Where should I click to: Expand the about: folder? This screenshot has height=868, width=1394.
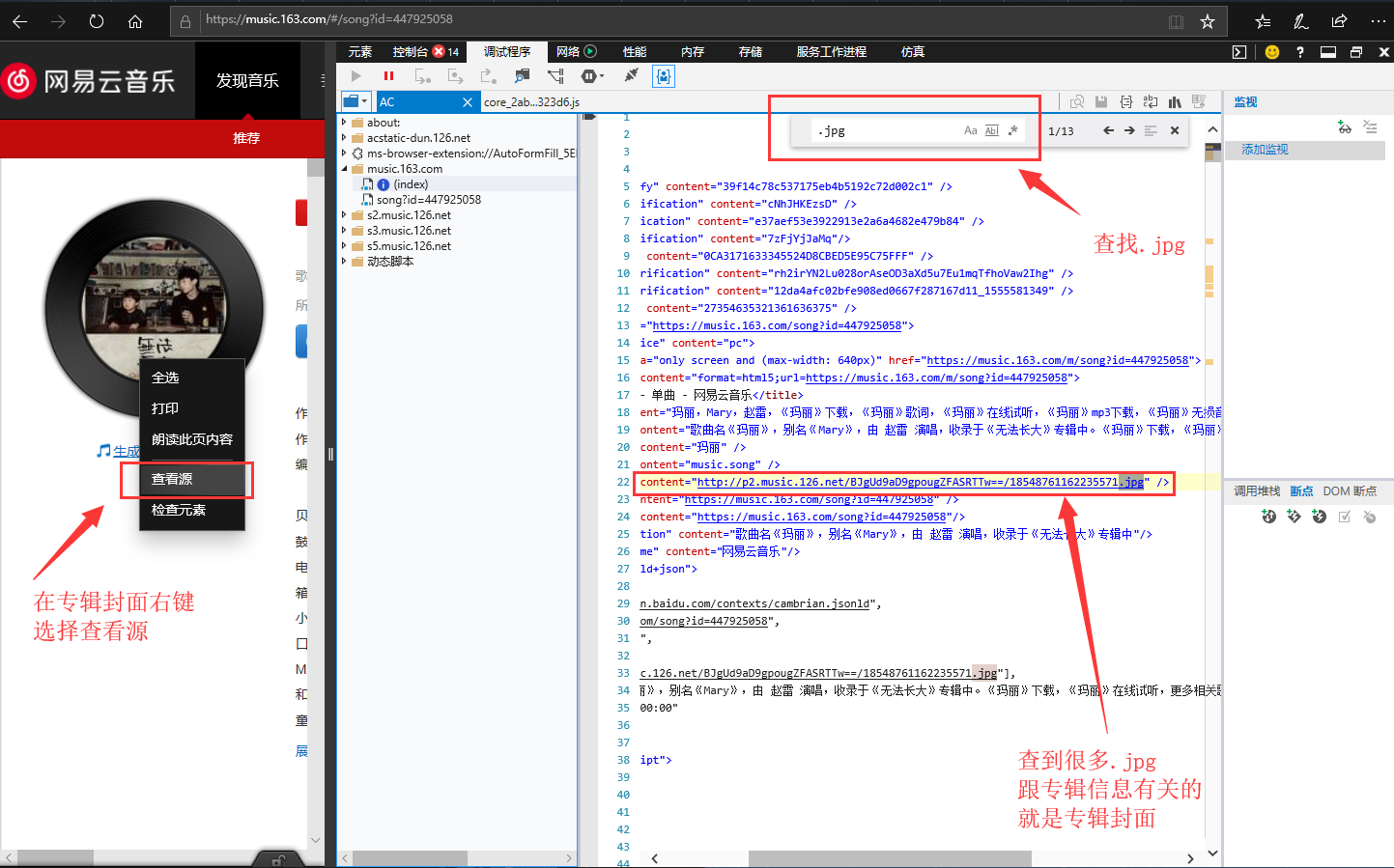click(344, 123)
